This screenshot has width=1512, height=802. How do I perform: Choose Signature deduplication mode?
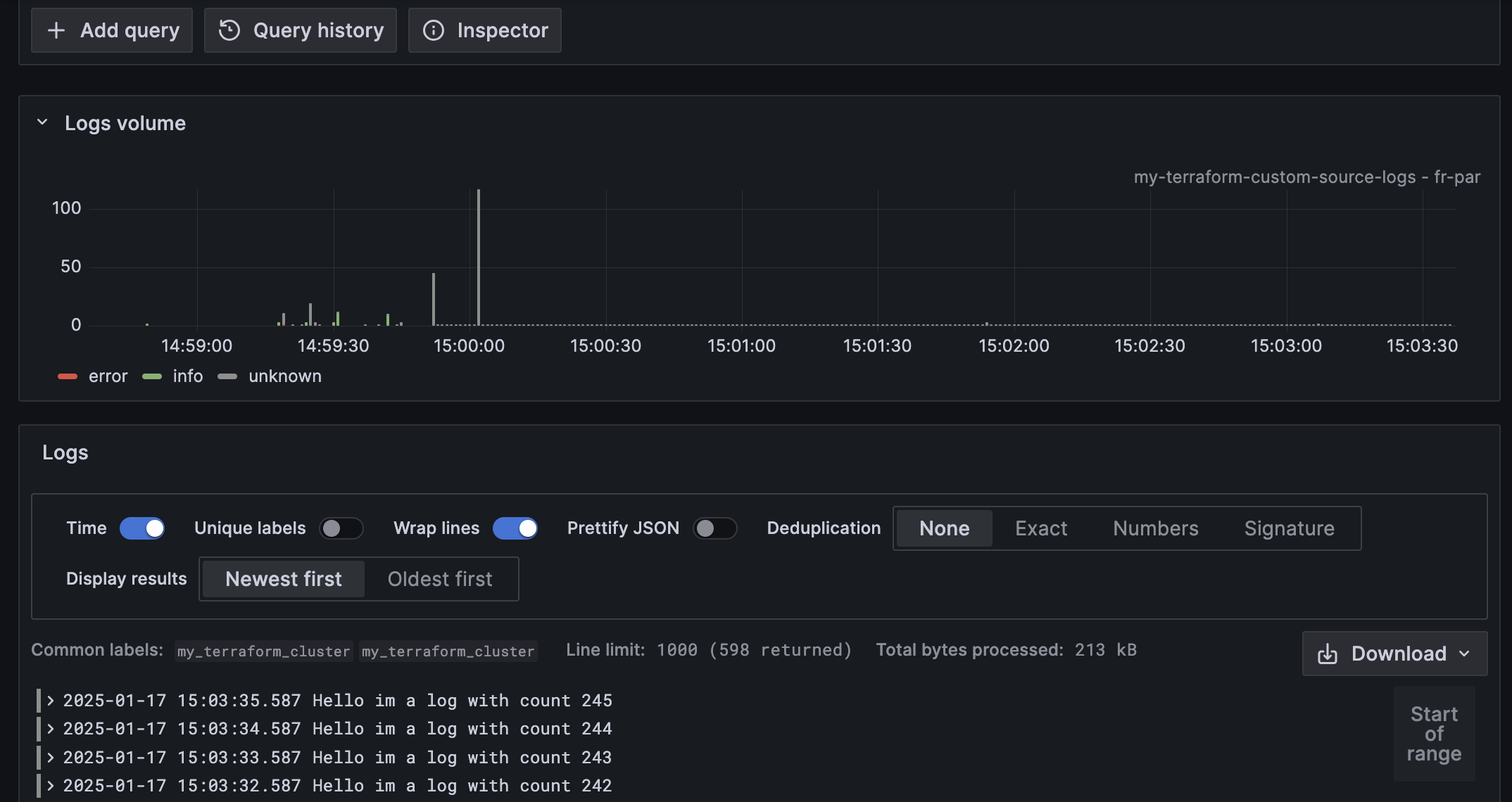pos(1289,528)
